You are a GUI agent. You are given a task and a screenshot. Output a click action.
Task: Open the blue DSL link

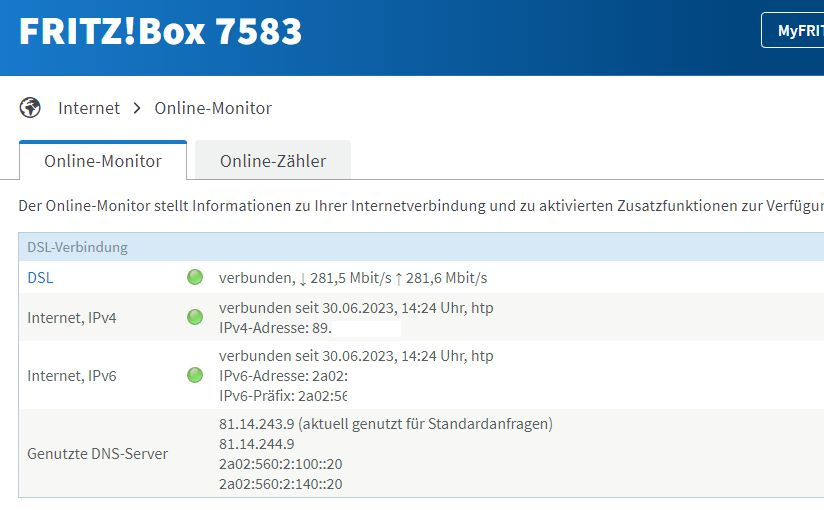40,278
